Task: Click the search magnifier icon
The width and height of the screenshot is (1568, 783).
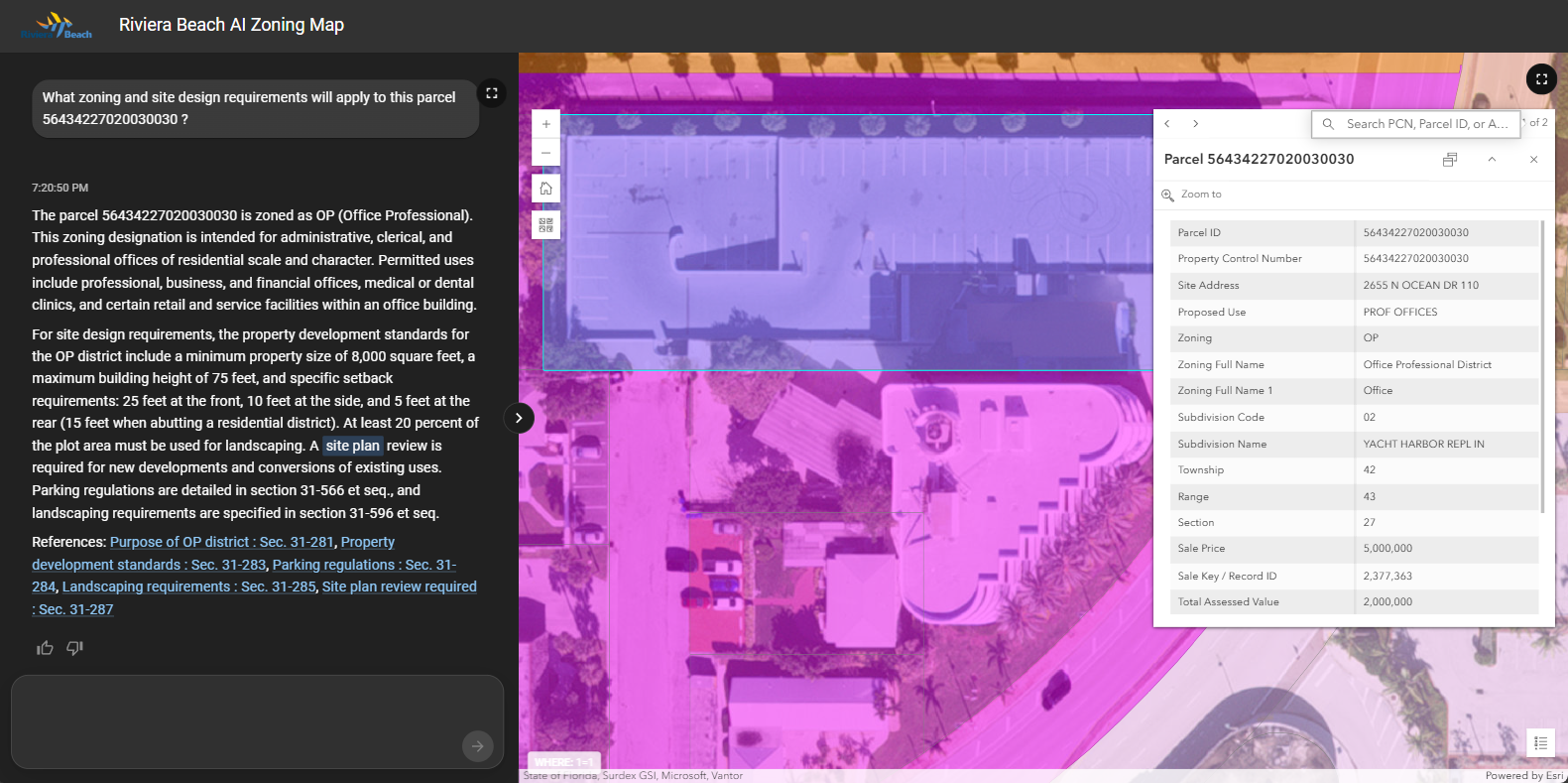Action: tap(1328, 124)
